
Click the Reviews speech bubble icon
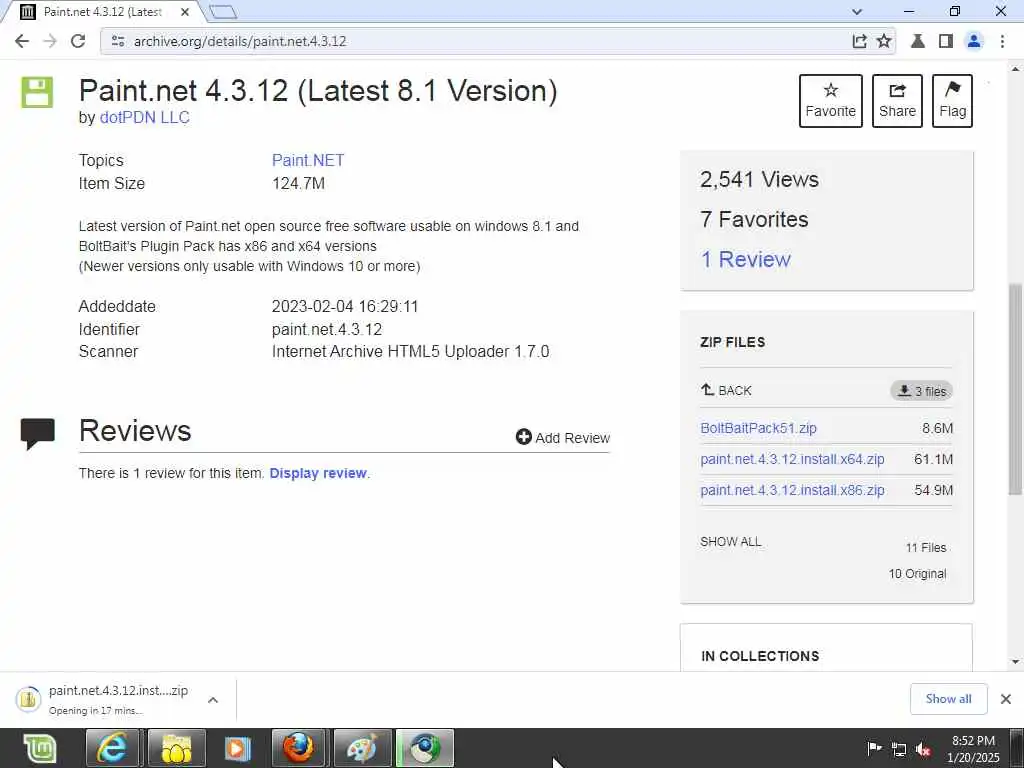tap(37, 434)
